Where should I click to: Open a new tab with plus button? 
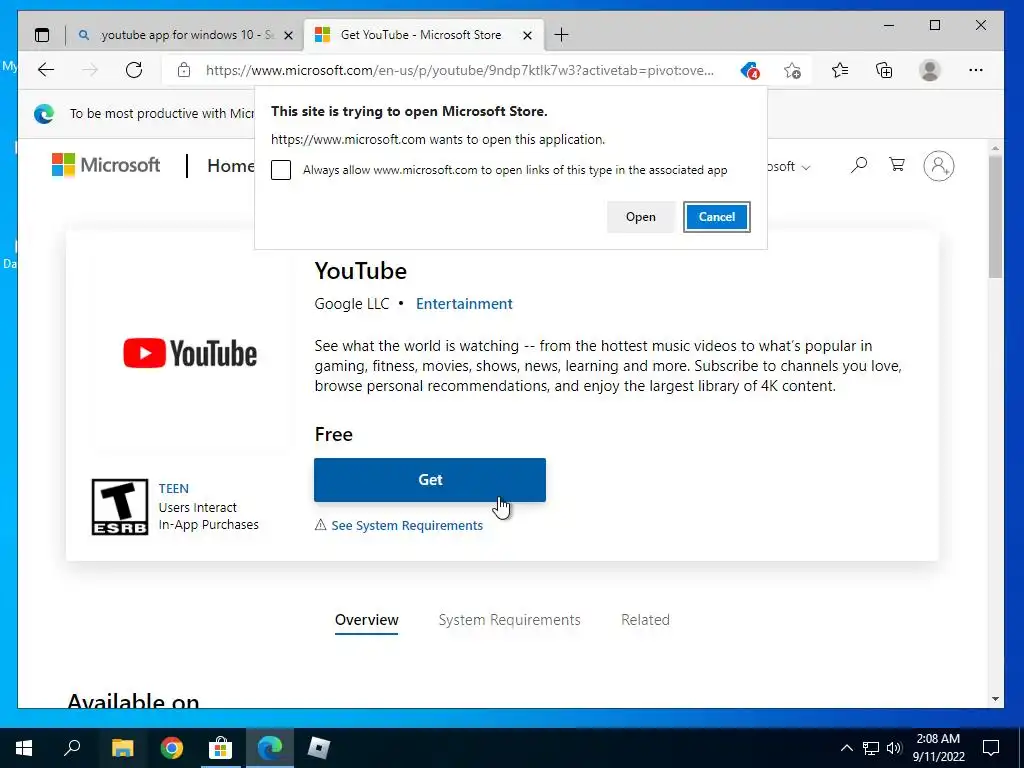point(561,35)
